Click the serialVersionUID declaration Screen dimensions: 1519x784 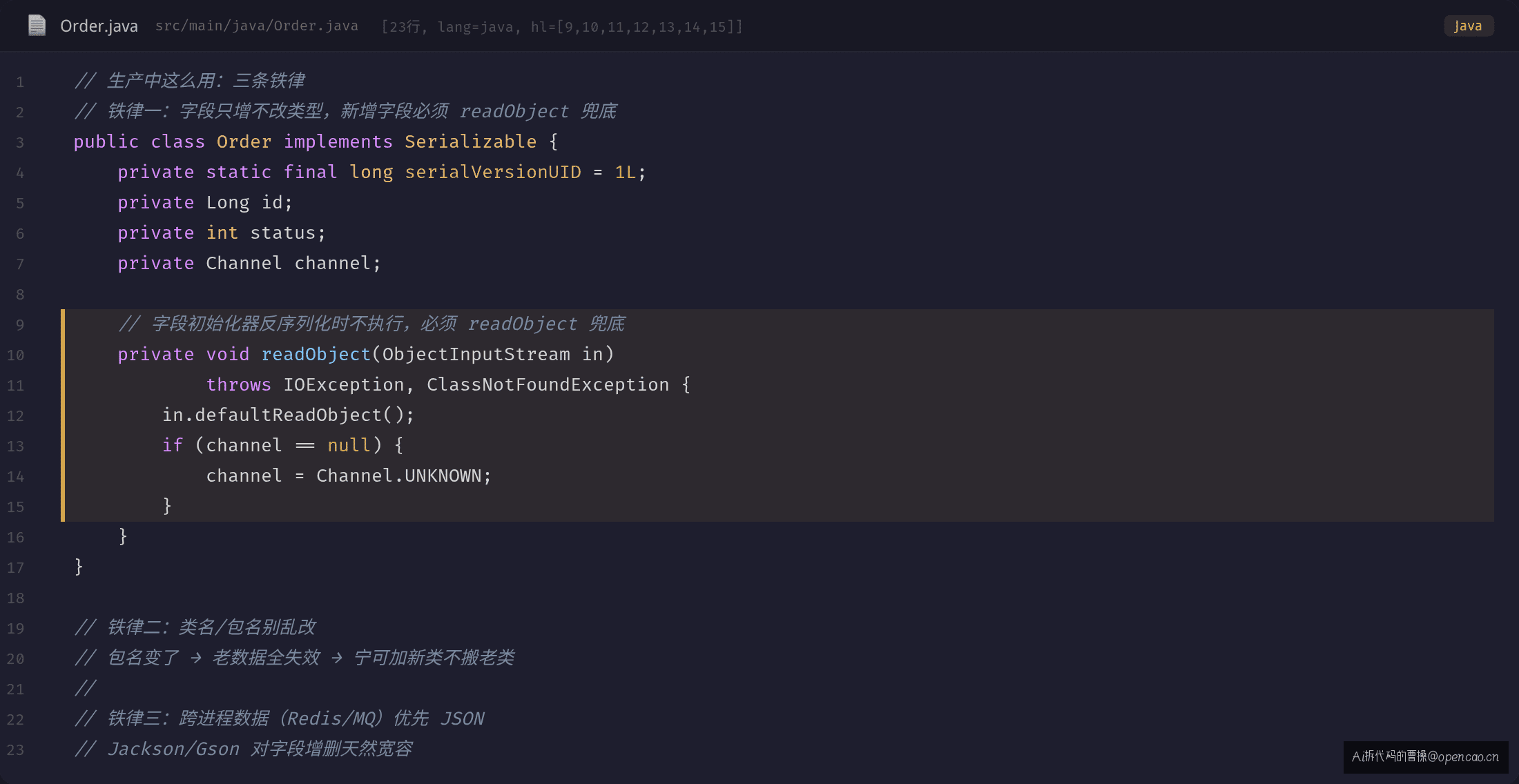pyautogui.click(x=382, y=172)
